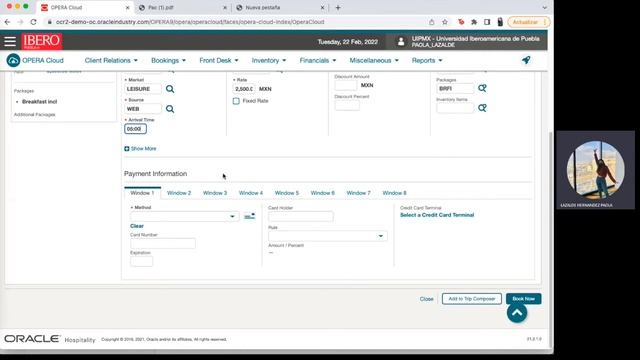
Task: Toggle the Fixed Rate checkbox
Action: [x=236, y=101]
